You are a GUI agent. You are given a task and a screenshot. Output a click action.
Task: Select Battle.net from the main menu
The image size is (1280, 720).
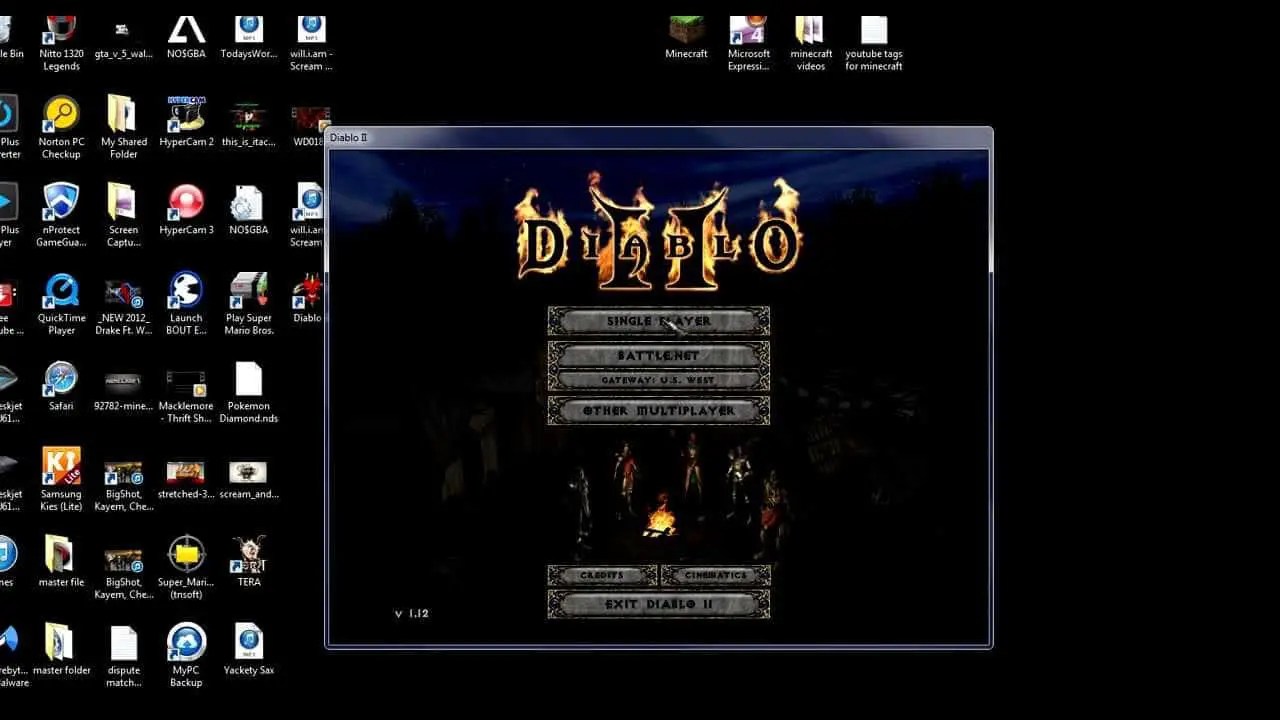pyautogui.click(x=657, y=355)
